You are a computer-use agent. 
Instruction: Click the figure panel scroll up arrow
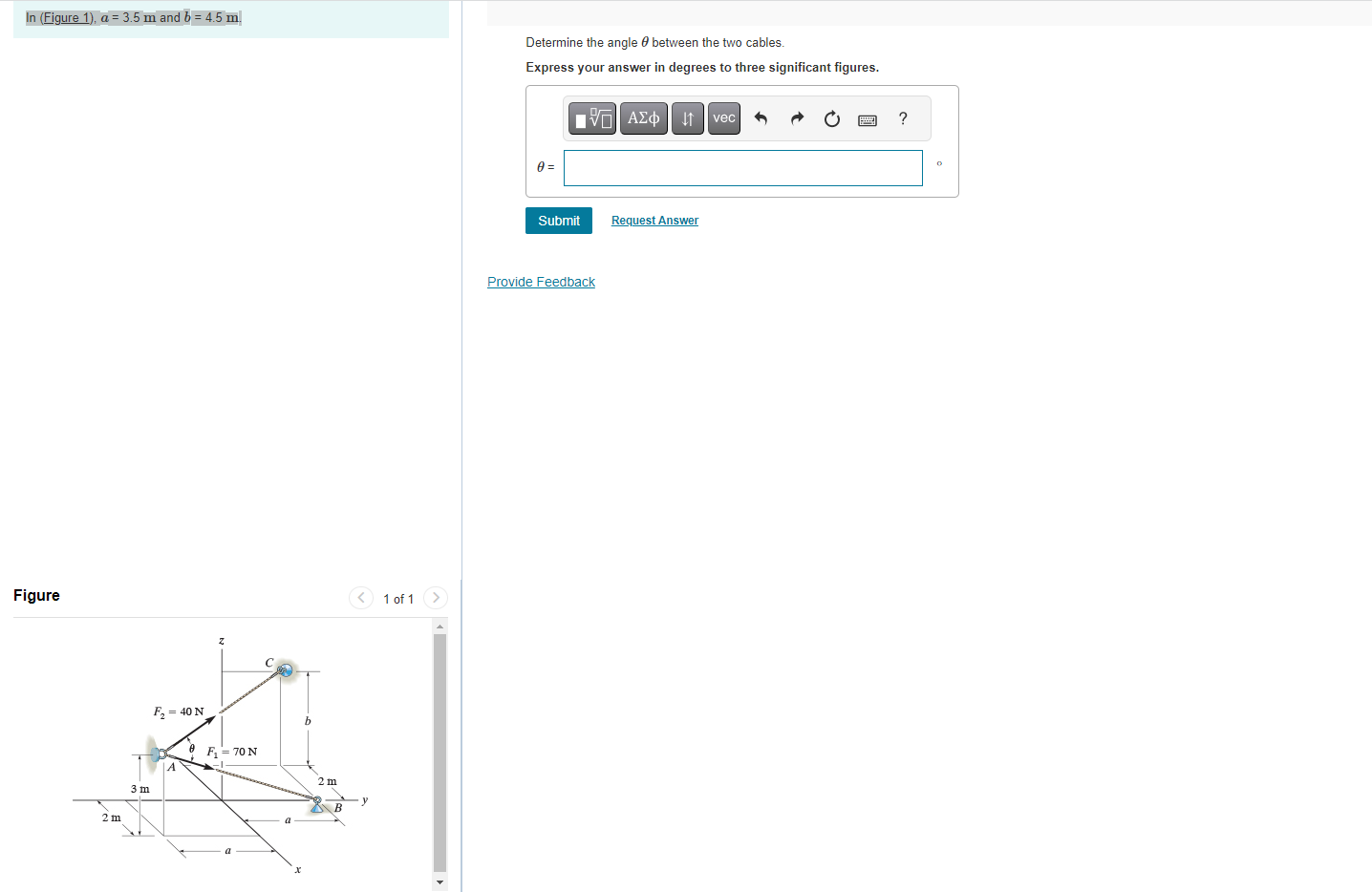pos(439,624)
